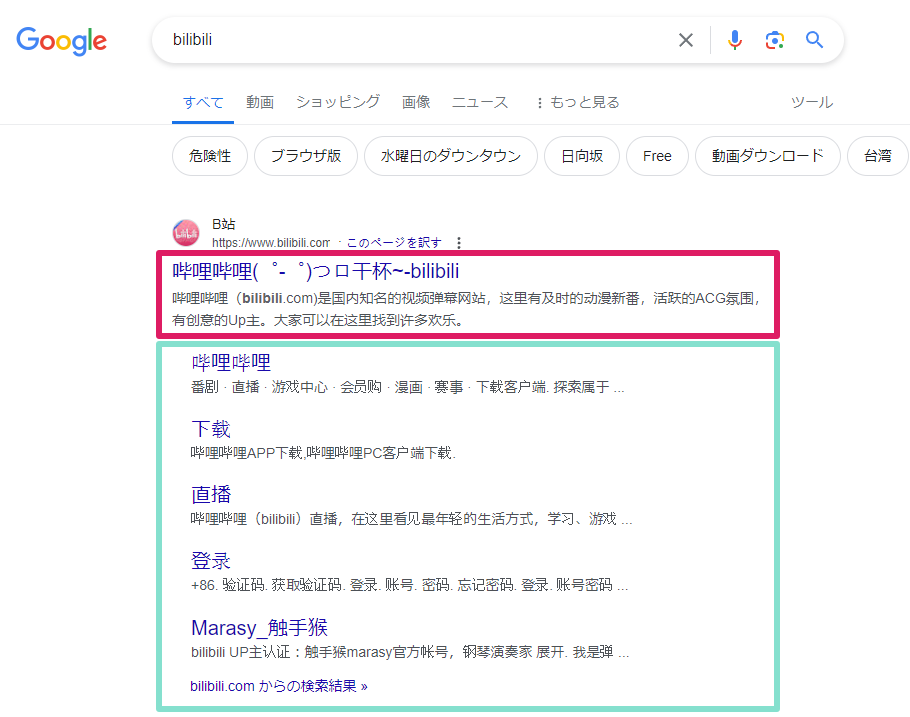Select the ショッピング tab
910x717 pixels.
pos(338,102)
